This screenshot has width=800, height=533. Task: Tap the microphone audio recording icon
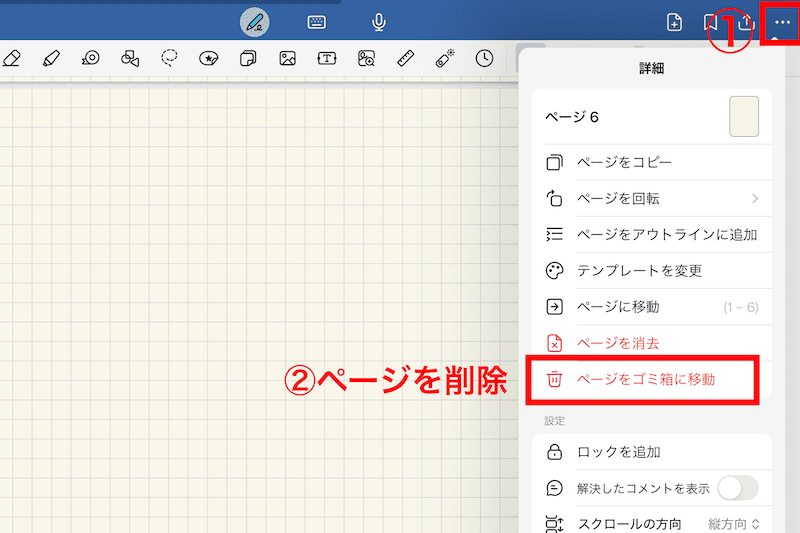click(379, 22)
